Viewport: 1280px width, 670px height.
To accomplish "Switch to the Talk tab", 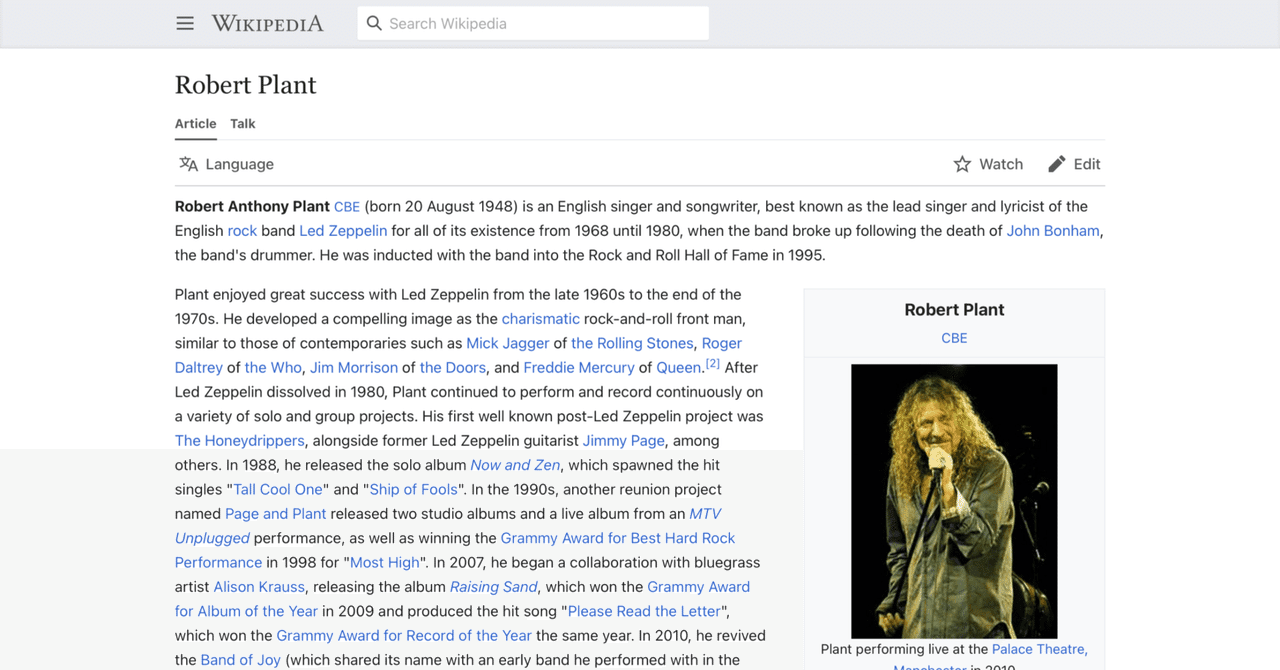I will point(242,123).
